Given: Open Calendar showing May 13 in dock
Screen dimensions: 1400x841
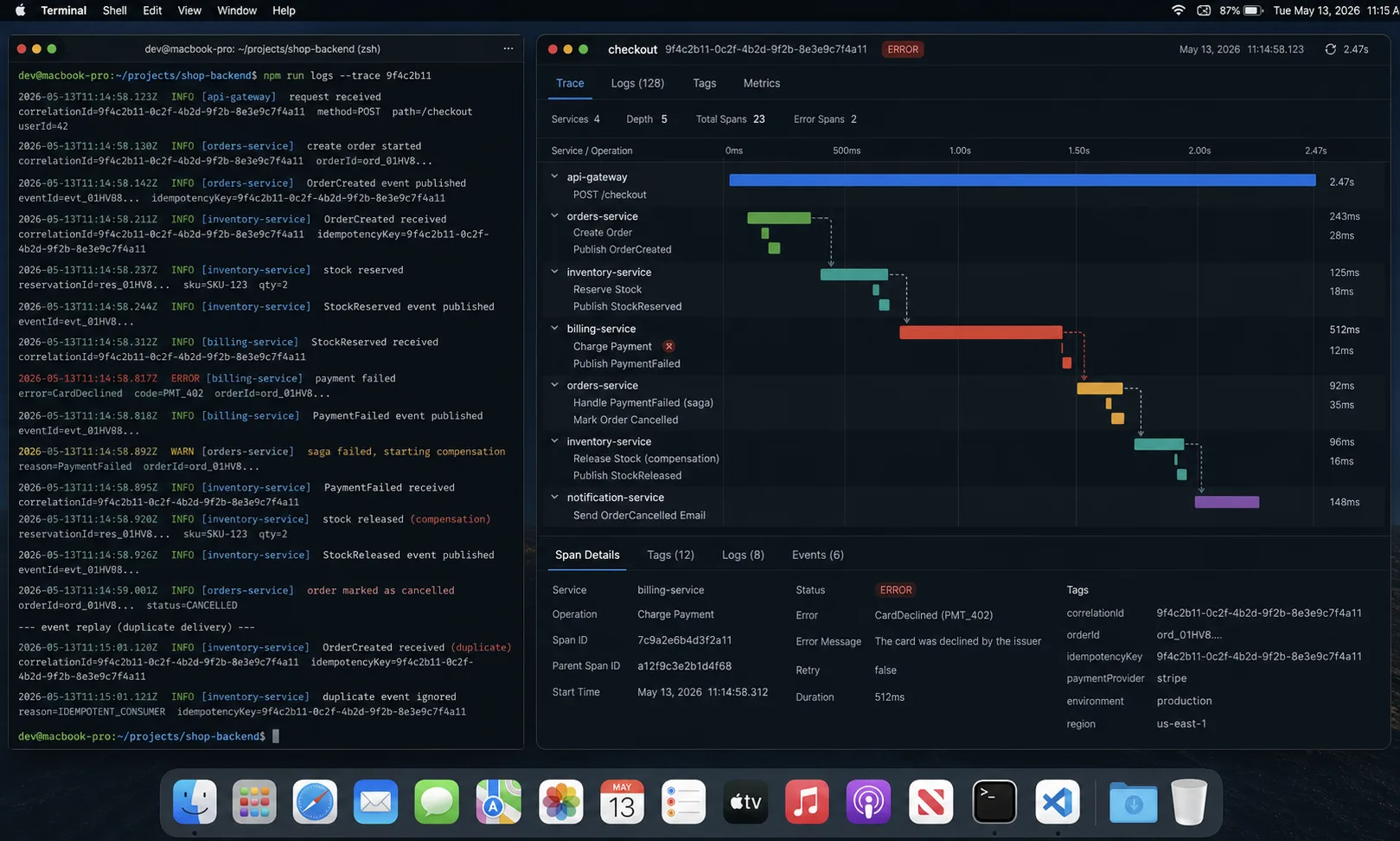Looking at the screenshot, I should click(622, 801).
